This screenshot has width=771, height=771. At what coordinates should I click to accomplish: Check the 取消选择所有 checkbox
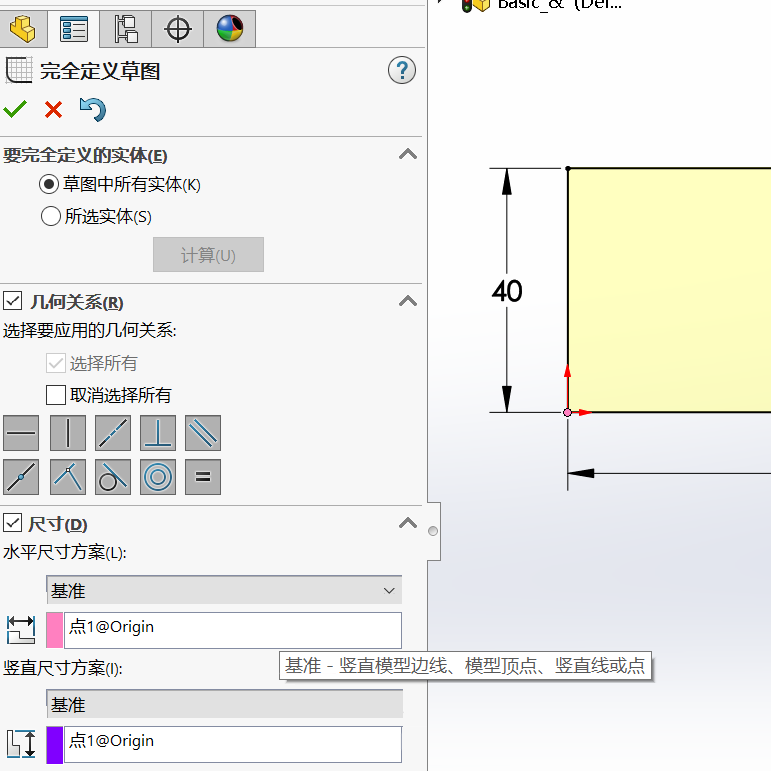(56, 395)
